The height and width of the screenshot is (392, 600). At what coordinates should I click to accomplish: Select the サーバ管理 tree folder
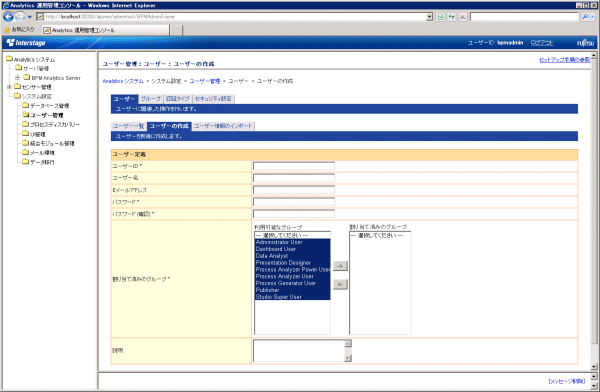point(32,69)
